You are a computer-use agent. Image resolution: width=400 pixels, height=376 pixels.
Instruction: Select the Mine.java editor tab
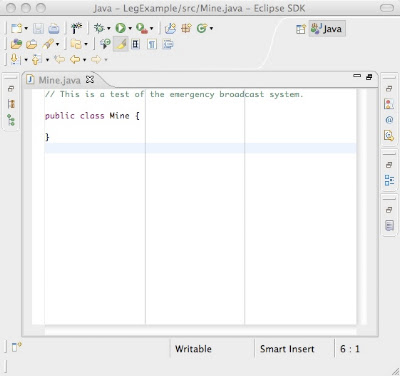pyautogui.click(x=59, y=80)
